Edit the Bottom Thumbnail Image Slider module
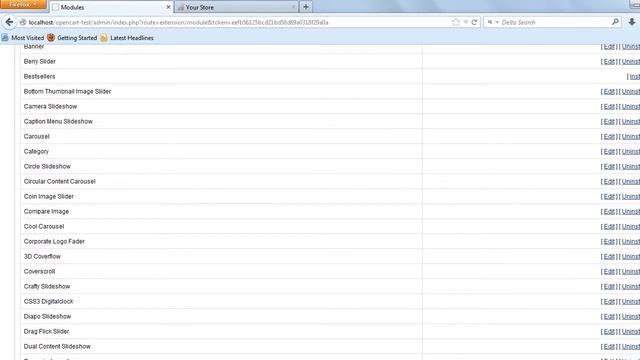Image resolution: width=640 pixels, height=360 pixels. [x=609, y=91]
